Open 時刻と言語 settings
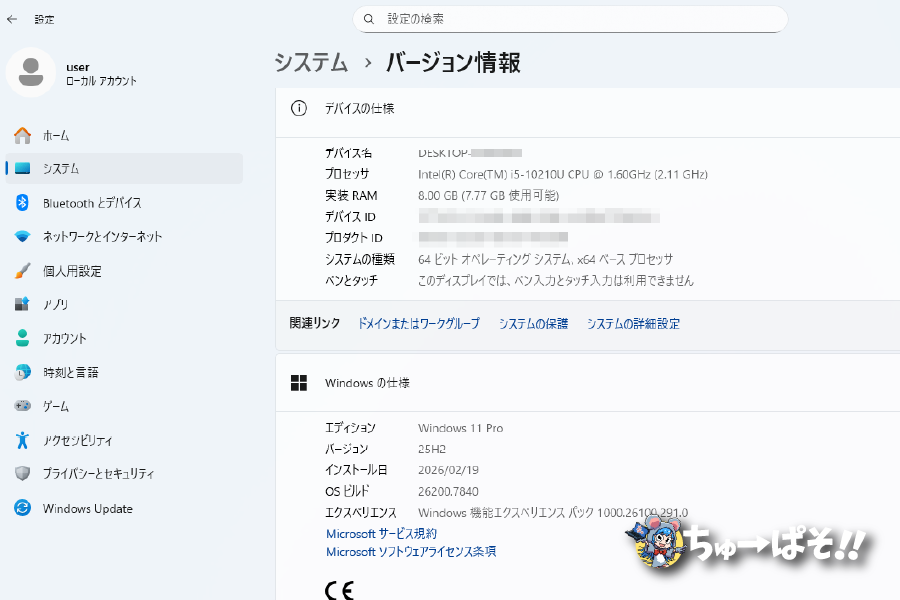 (x=124, y=372)
